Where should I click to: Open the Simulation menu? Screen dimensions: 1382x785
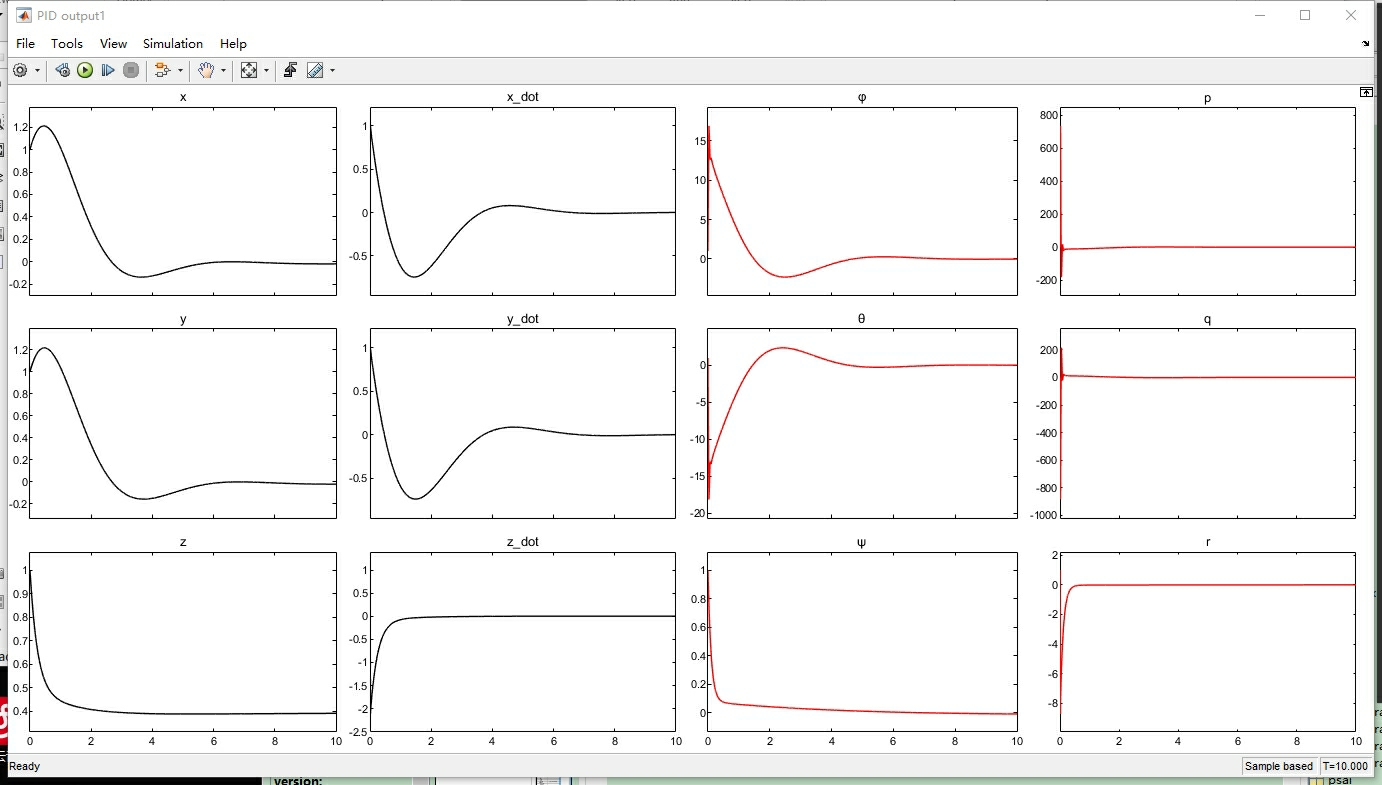pos(172,43)
